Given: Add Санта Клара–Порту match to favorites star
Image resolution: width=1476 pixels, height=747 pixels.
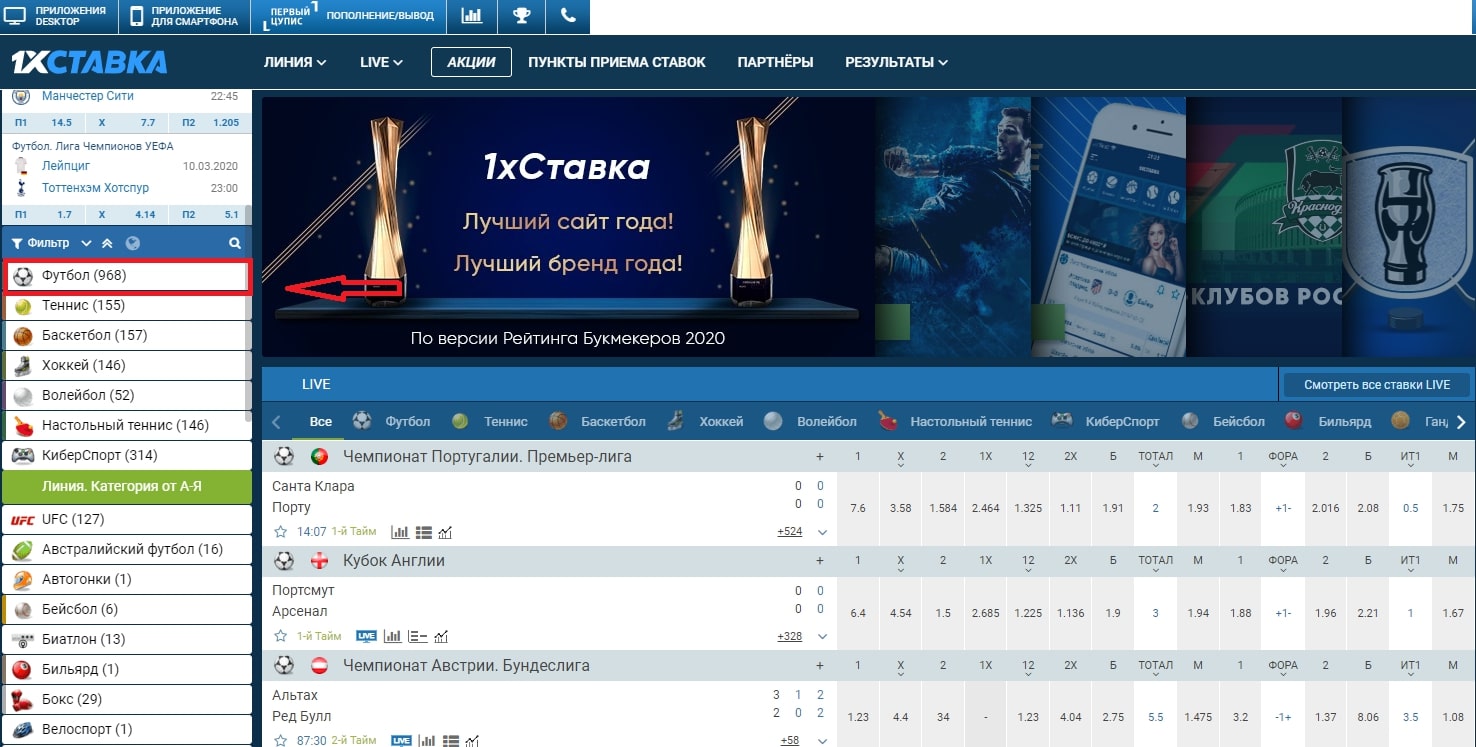Looking at the screenshot, I should point(281,532).
